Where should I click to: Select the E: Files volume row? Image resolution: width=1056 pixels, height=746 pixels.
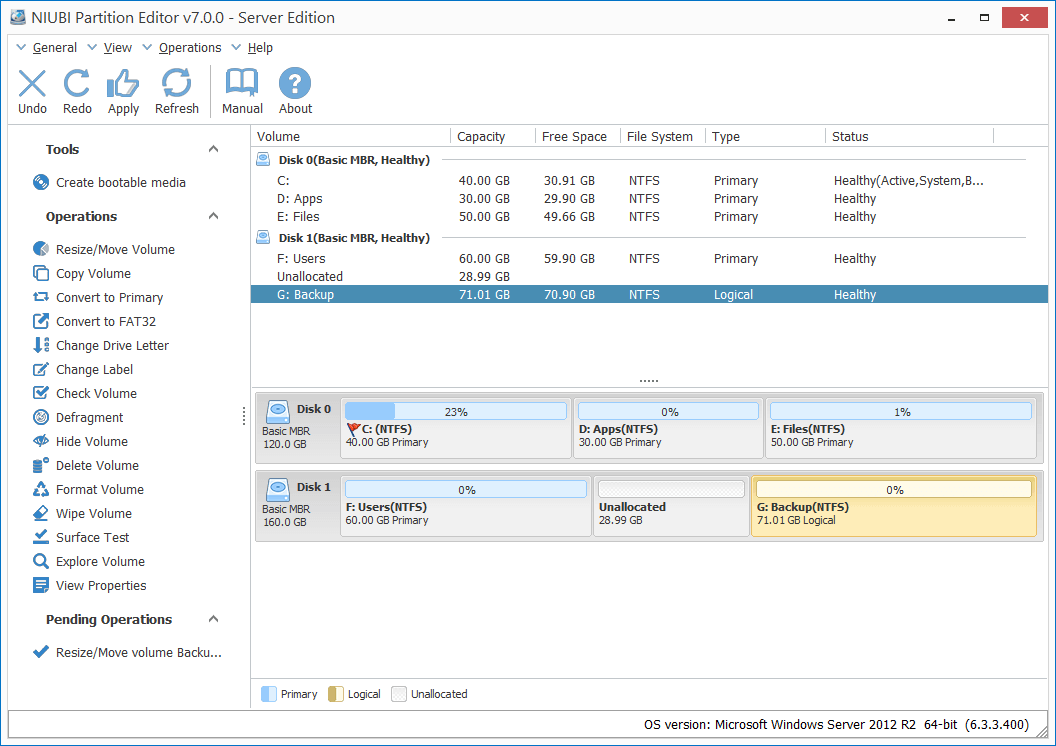click(649, 217)
